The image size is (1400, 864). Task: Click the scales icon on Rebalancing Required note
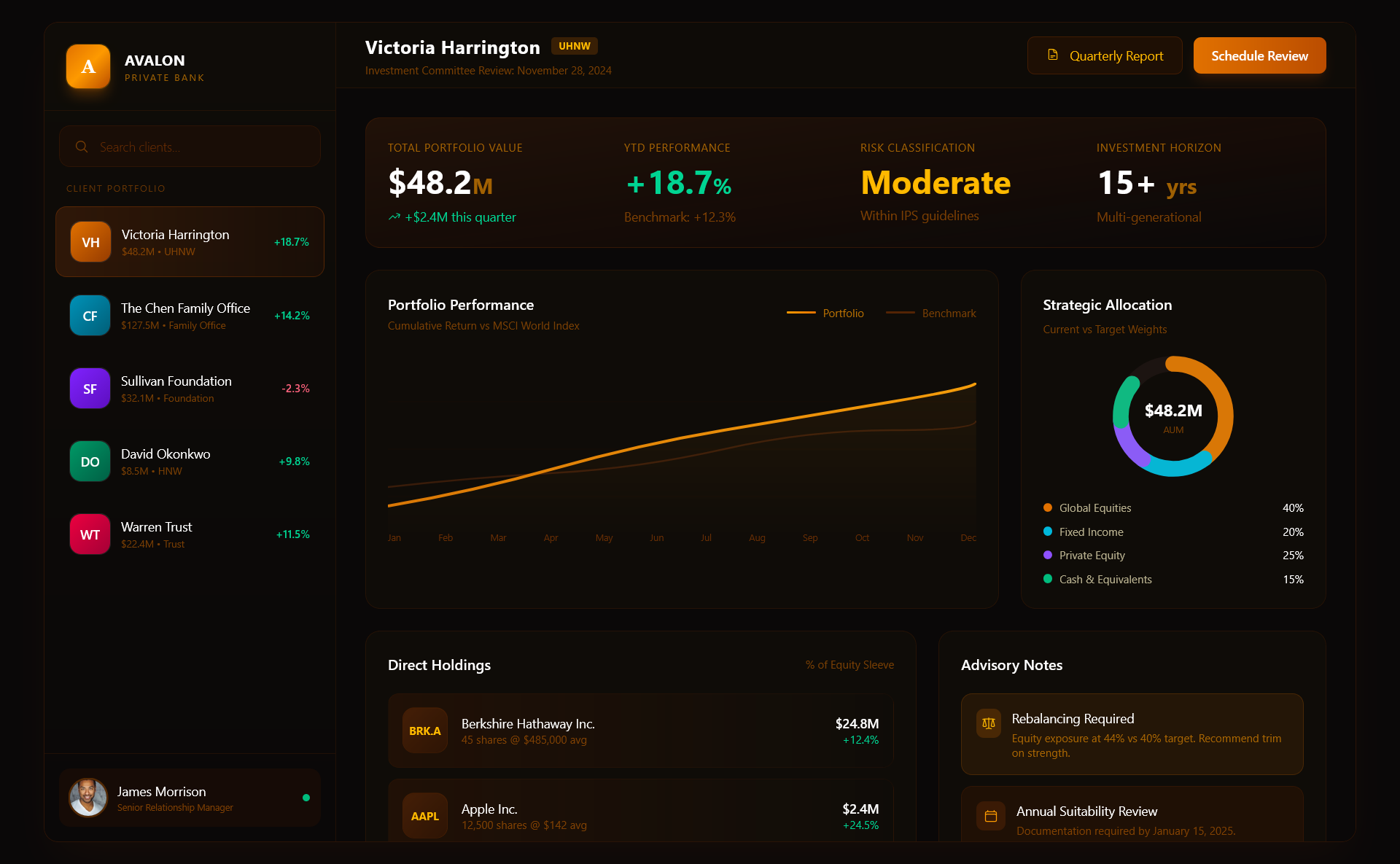click(989, 724)
